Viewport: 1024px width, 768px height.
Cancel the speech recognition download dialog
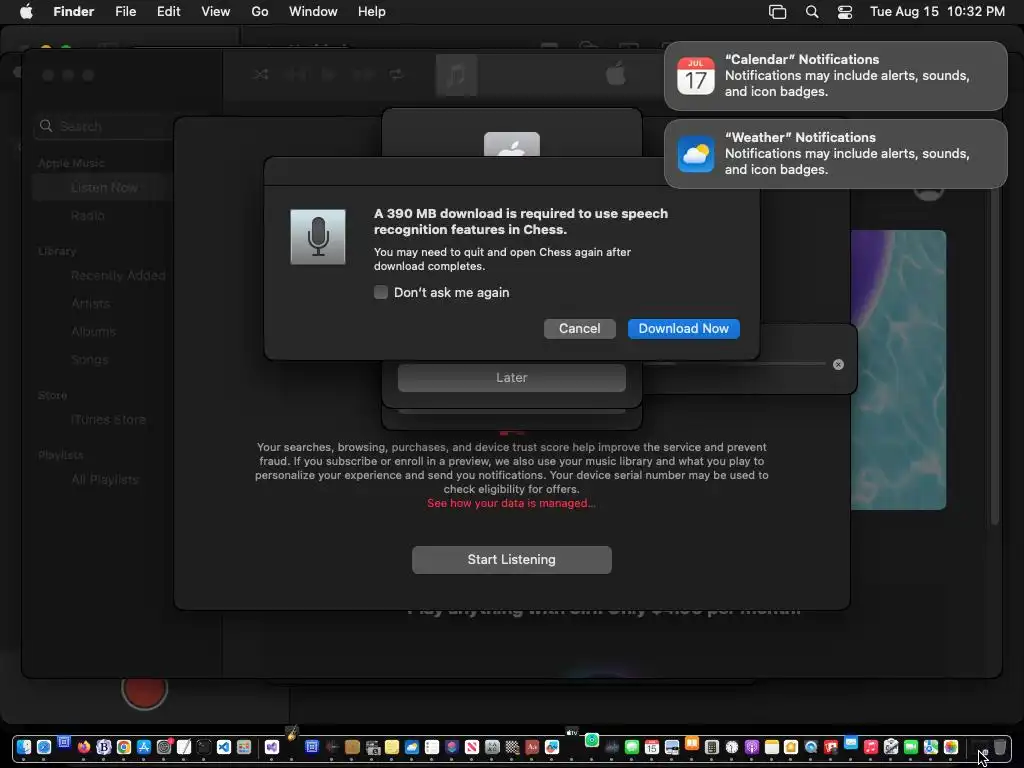pos(579,328)
